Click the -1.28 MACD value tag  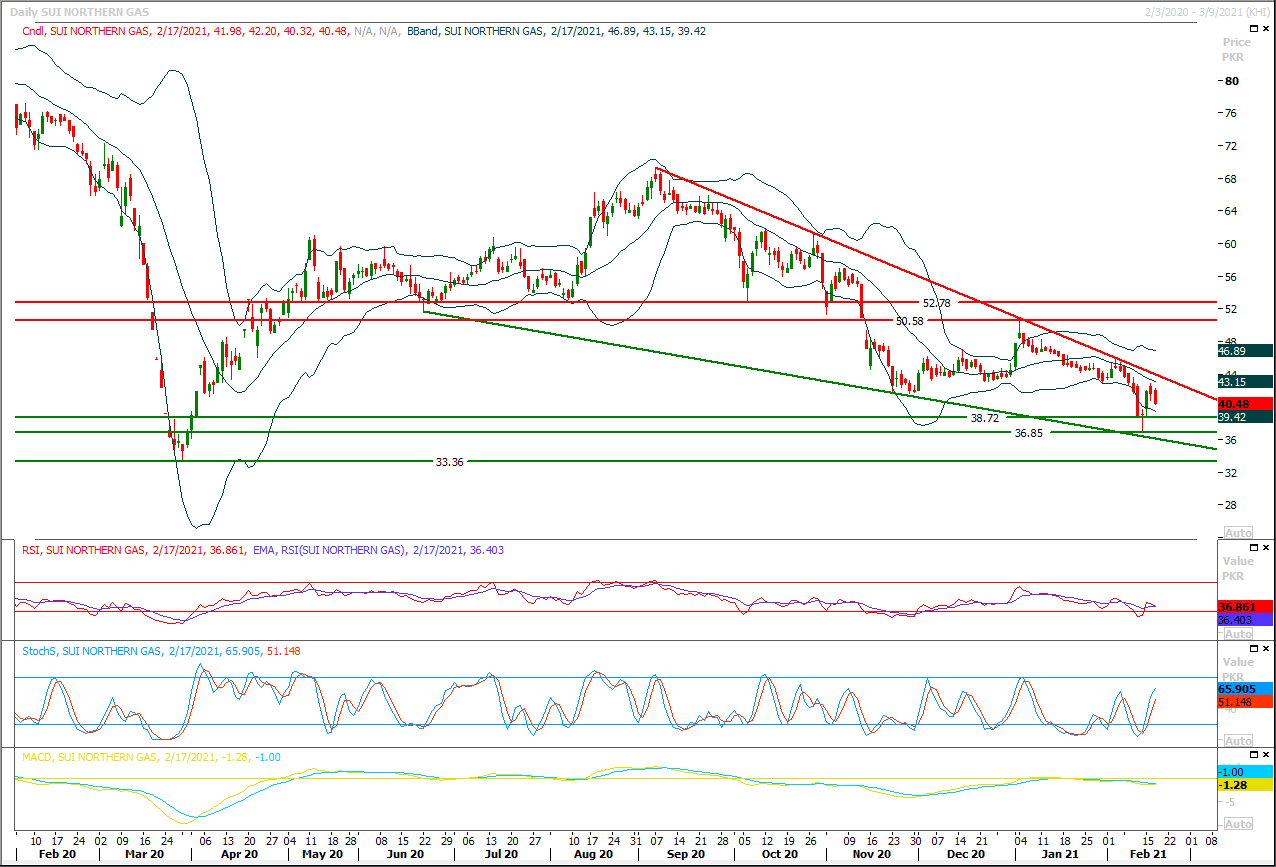pos(1245,786)
